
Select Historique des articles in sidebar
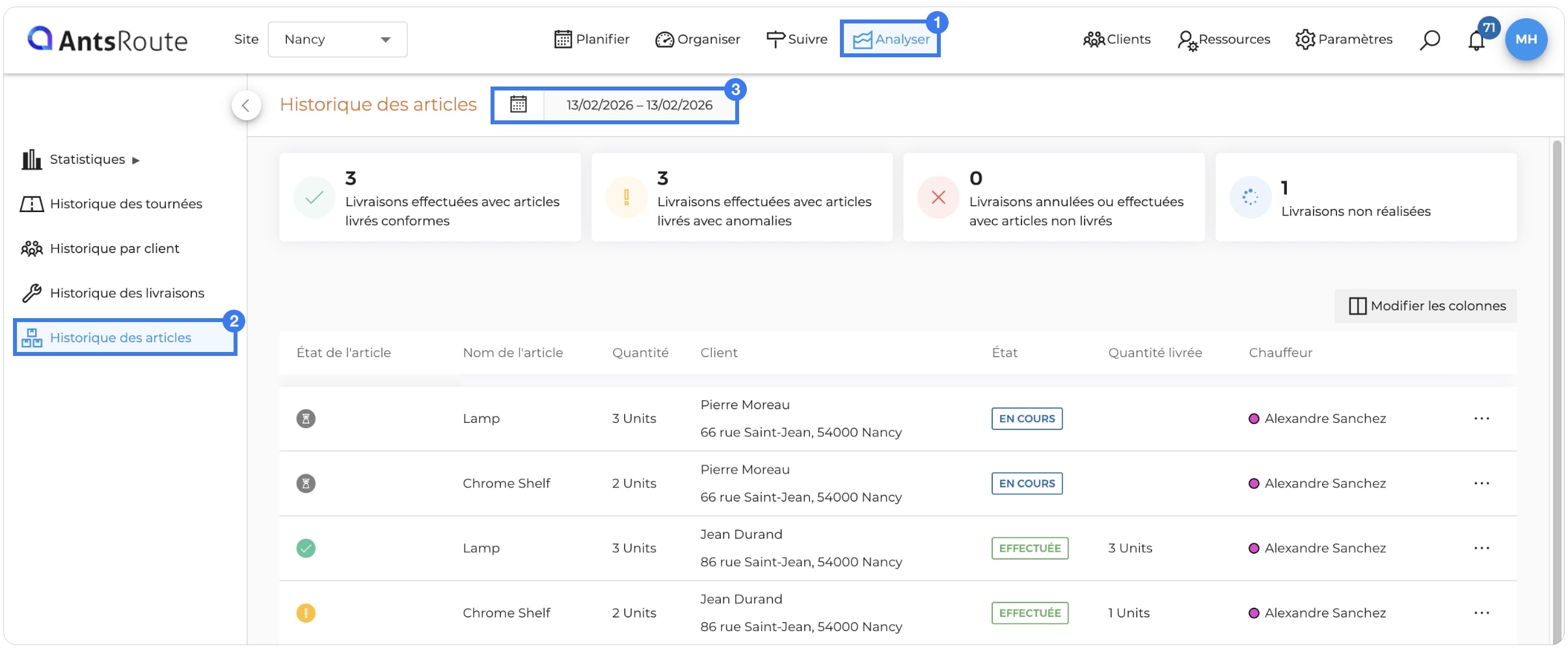tap(125, 338)
